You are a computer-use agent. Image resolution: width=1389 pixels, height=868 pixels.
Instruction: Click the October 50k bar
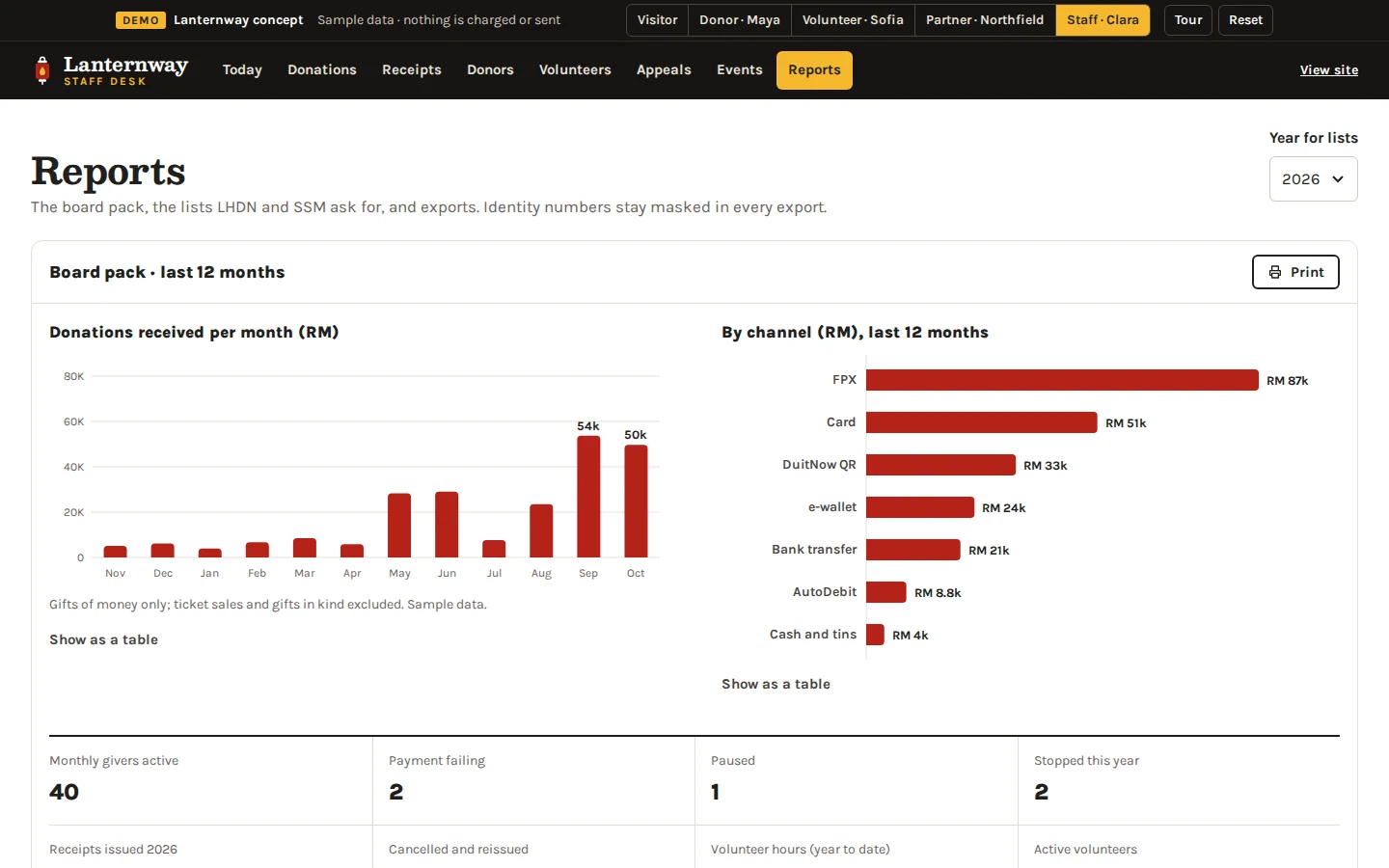coord(636,502)
